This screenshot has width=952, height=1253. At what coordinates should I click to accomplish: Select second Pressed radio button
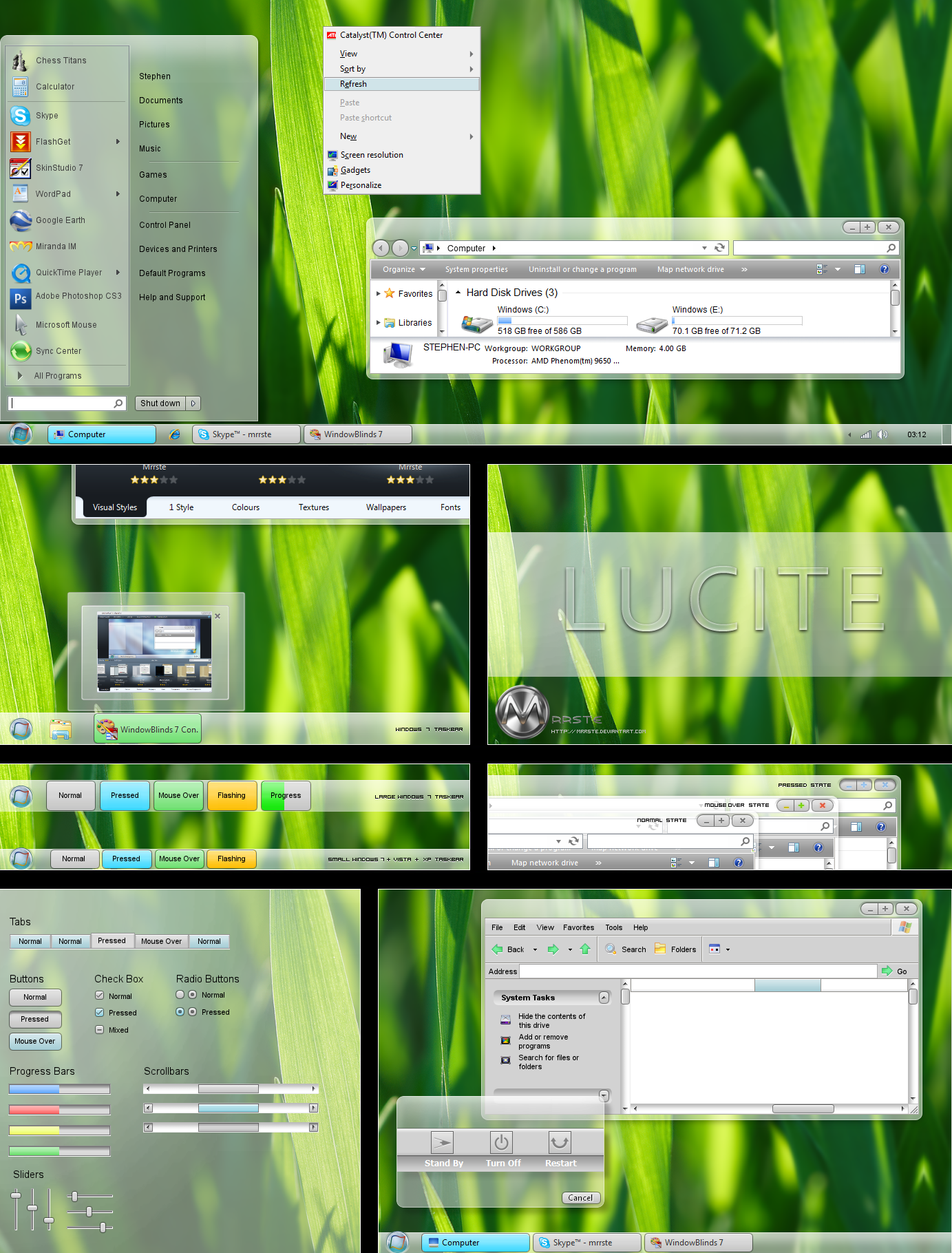(x=193, y=1012)
